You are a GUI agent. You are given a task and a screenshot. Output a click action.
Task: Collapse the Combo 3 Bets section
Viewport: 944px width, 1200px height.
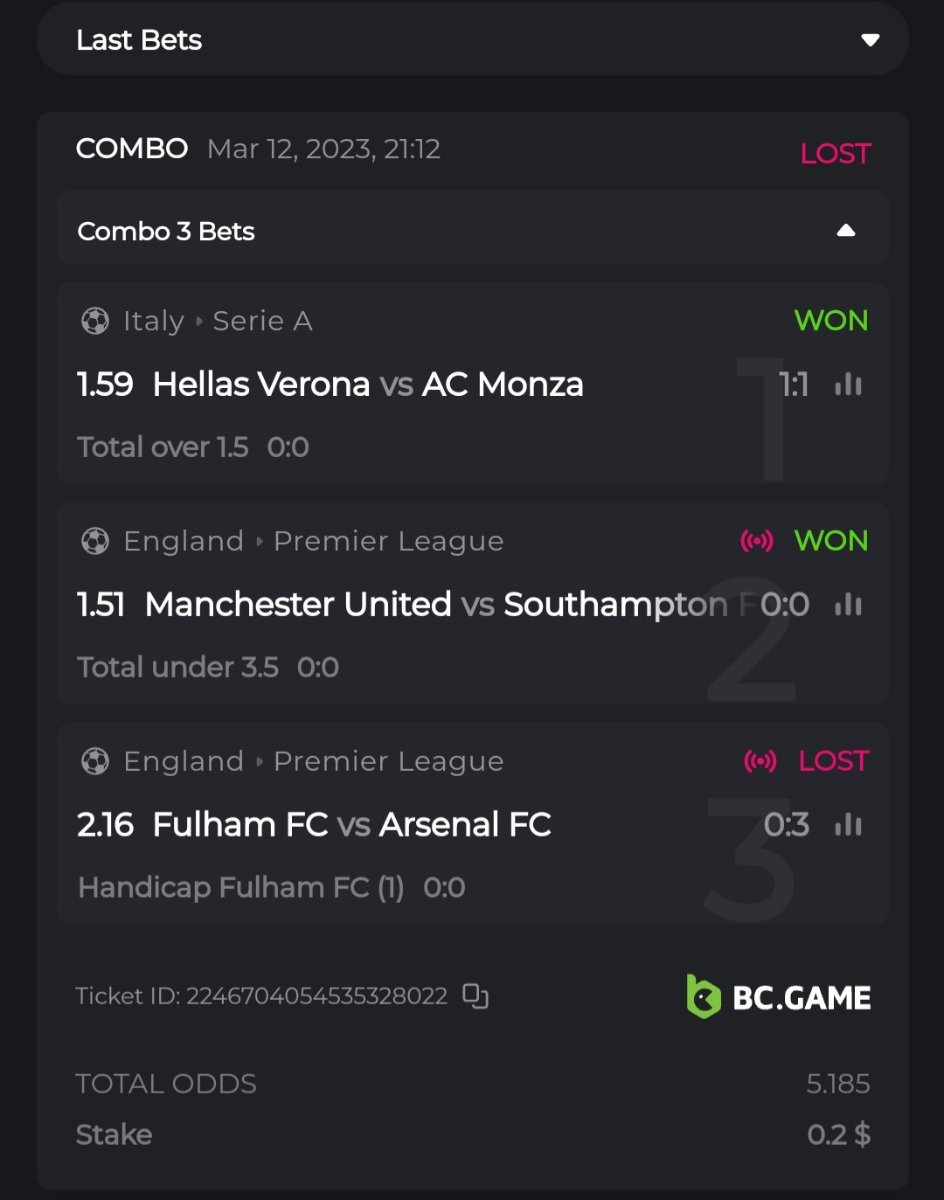click(x=846, y=231)
